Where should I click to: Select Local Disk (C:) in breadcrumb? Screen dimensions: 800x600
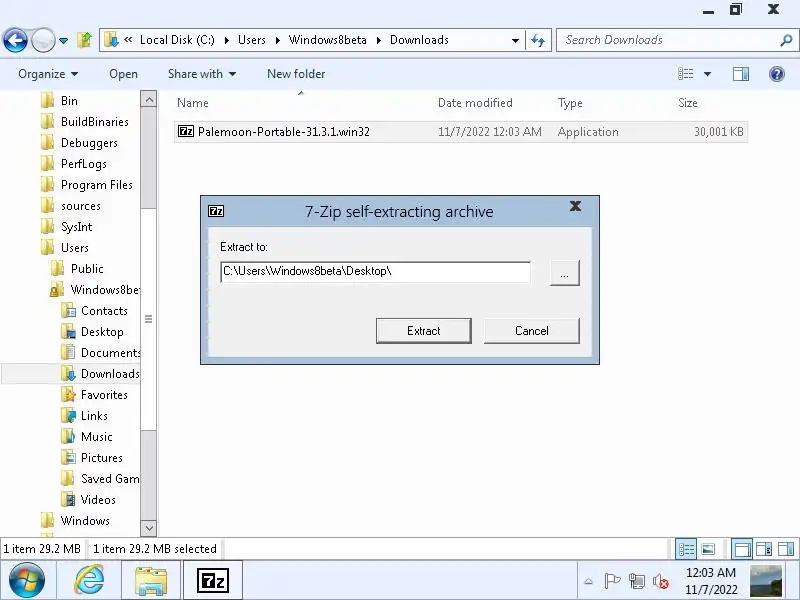pos(177,40)
